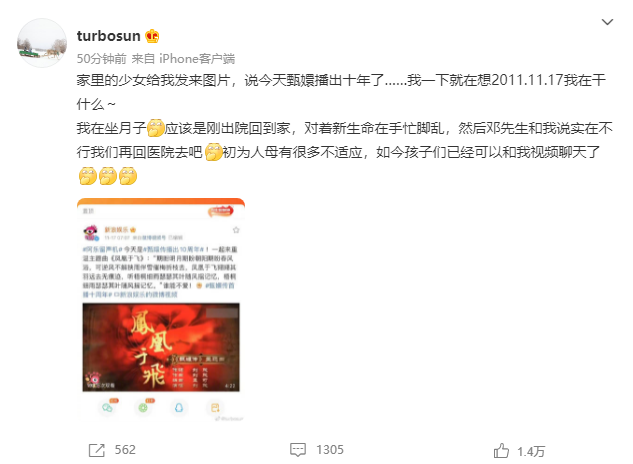Click the repost arrow icon

pyautogui.click(x=97, y=450)
